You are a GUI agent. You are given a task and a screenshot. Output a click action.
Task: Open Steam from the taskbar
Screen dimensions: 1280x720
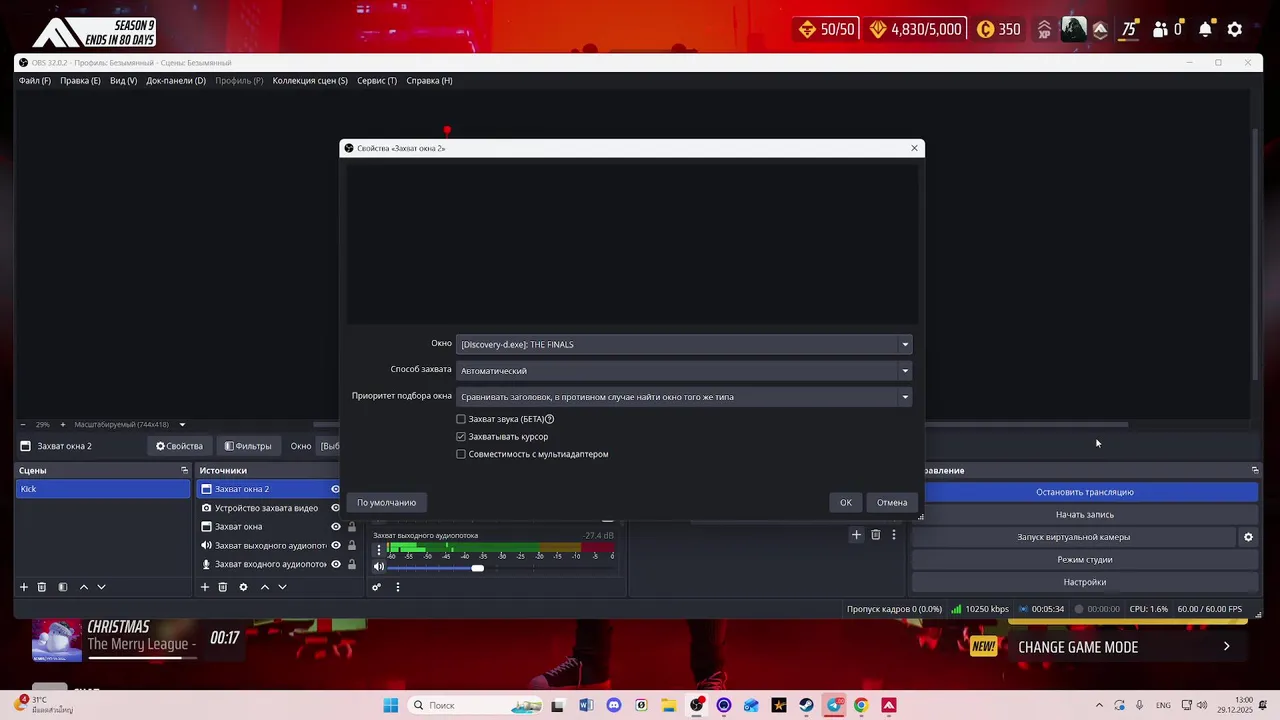[x=806, y=705]
